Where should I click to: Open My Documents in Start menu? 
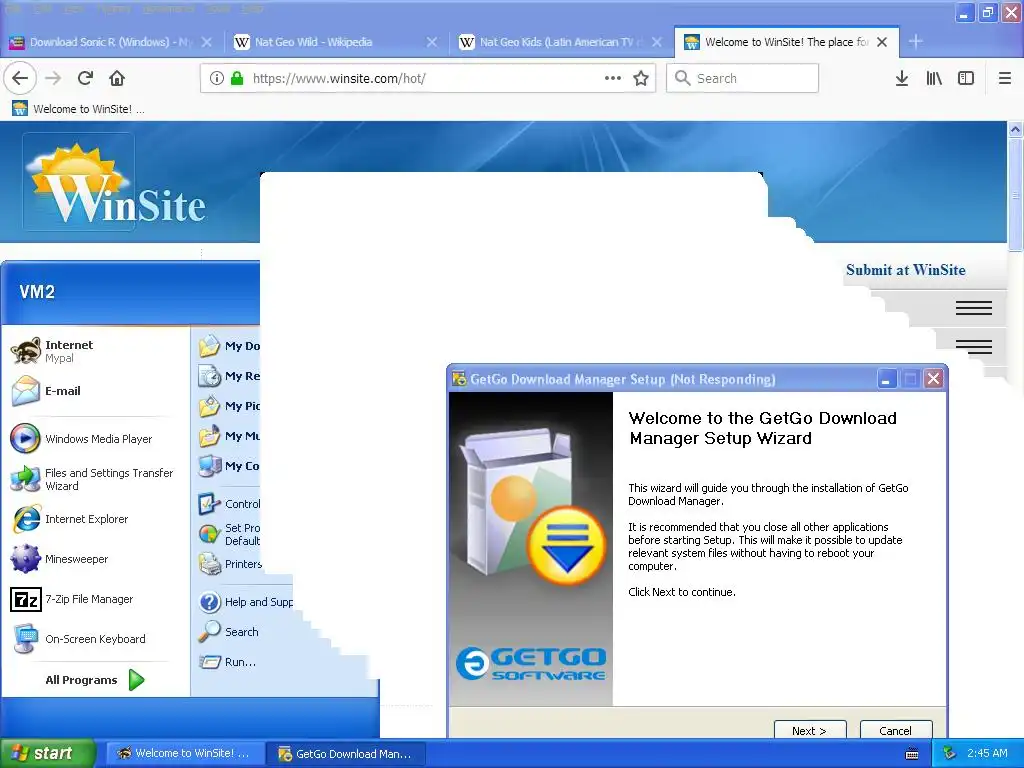[229, 346]
